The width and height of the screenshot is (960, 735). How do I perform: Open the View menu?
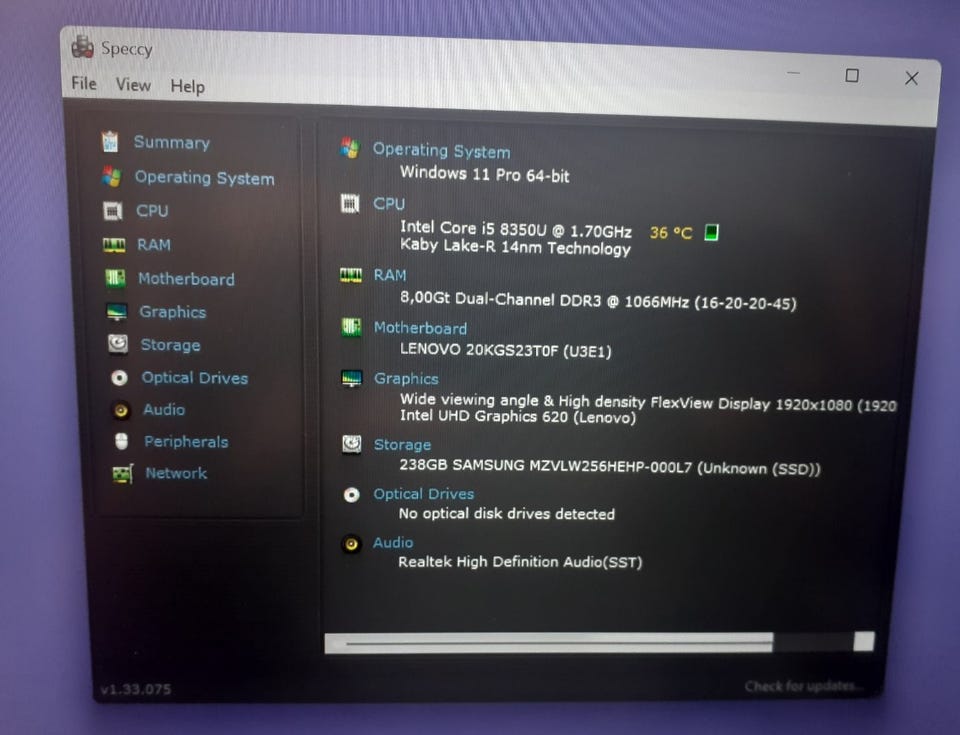coord(133,85)
